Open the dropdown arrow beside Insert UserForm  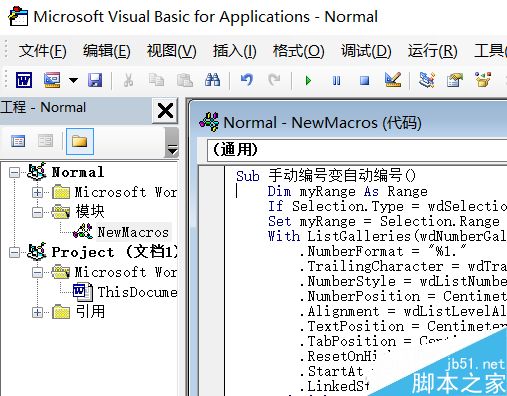73,80
